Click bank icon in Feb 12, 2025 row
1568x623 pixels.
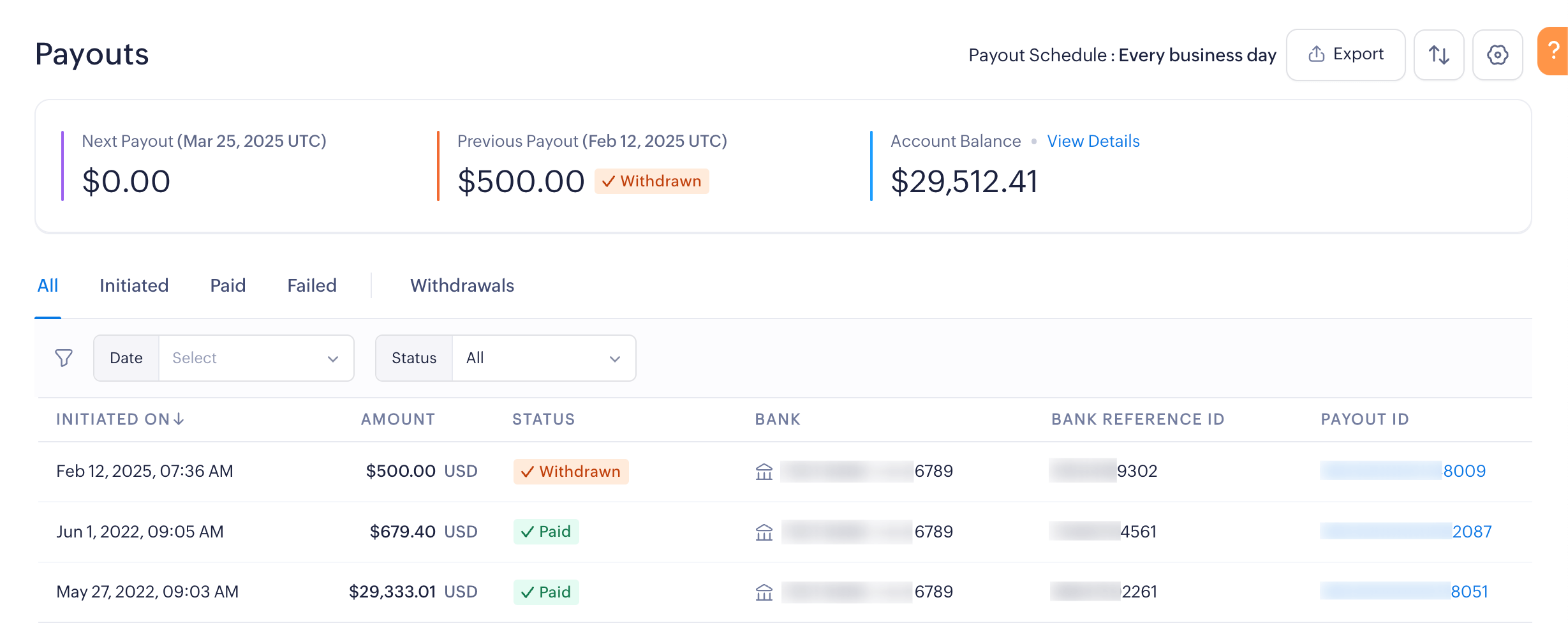764,472
